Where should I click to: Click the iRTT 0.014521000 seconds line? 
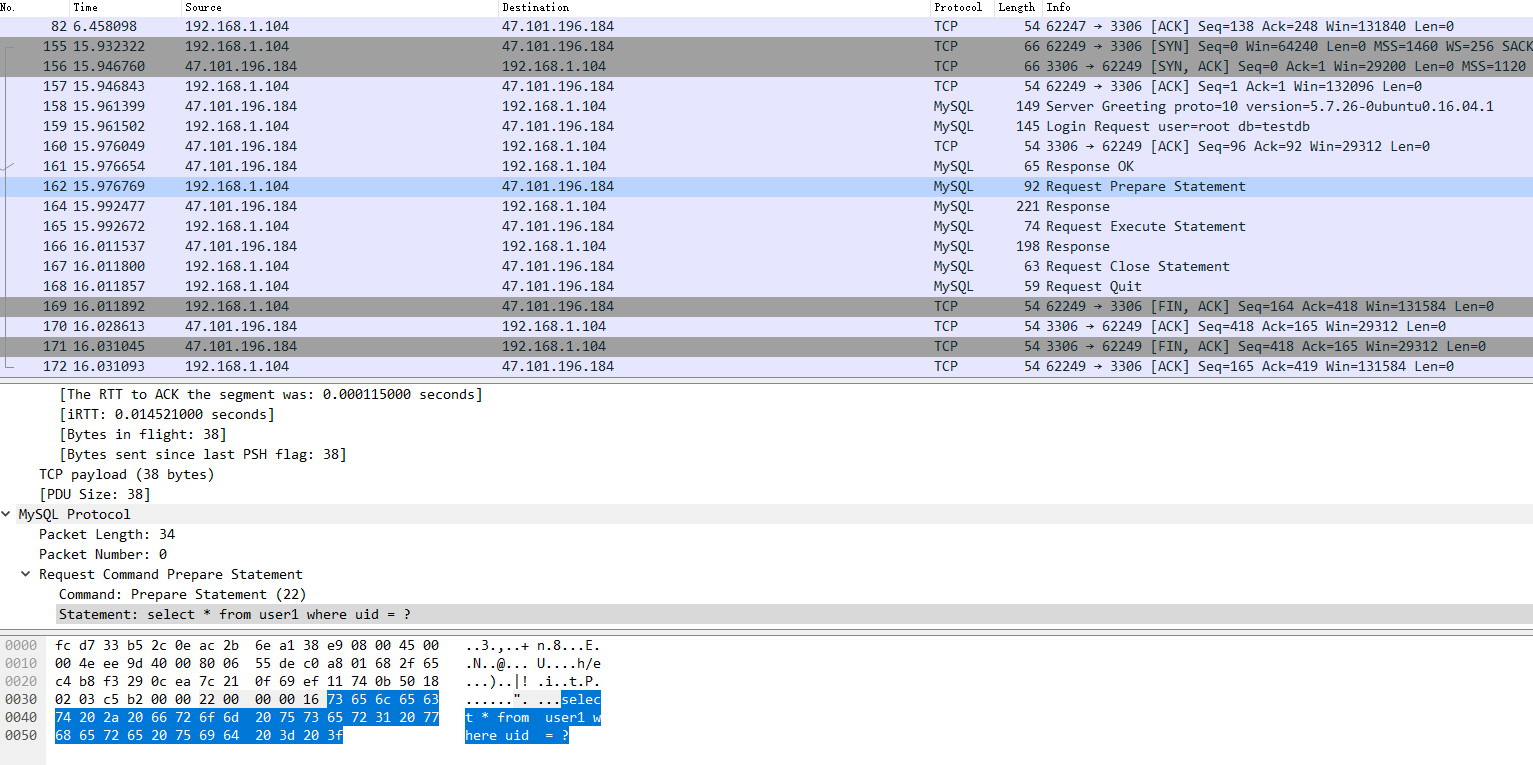click(167, 414)
